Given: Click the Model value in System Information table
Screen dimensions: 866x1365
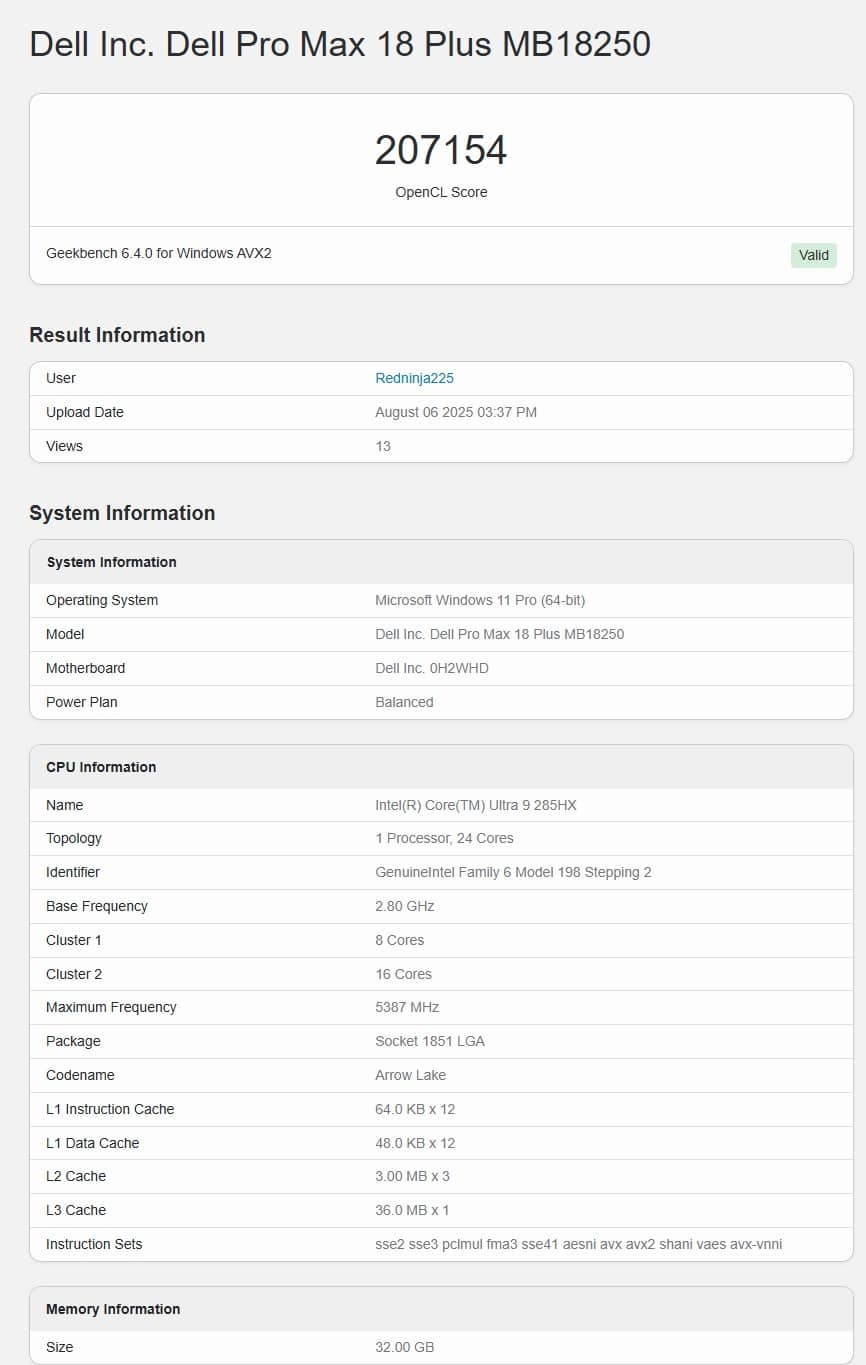Looking at the screenshot, I should 499,634.
